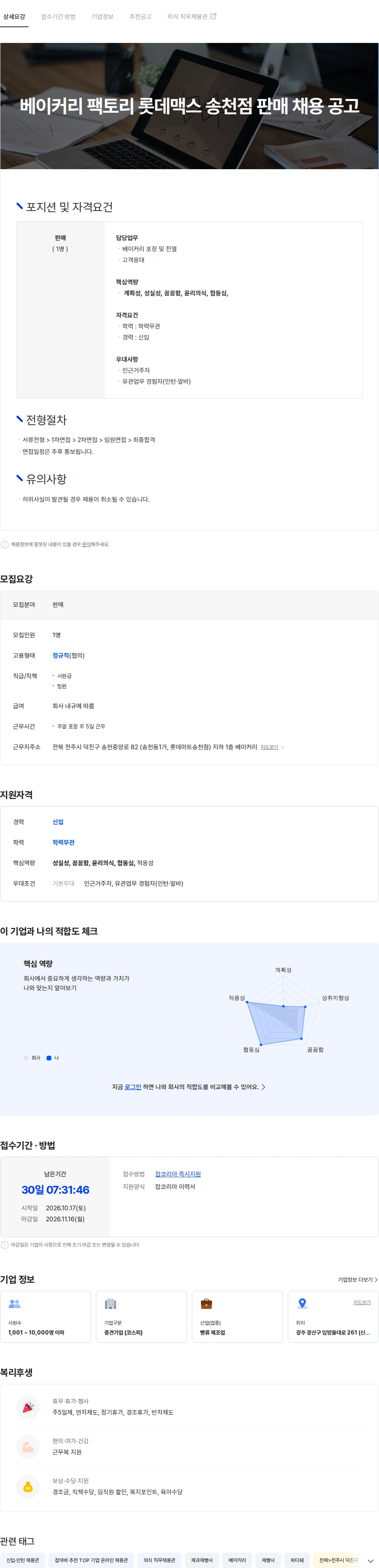Click the party popper icon for 휴무·휴가·행사

click(x=28, y=1407)
